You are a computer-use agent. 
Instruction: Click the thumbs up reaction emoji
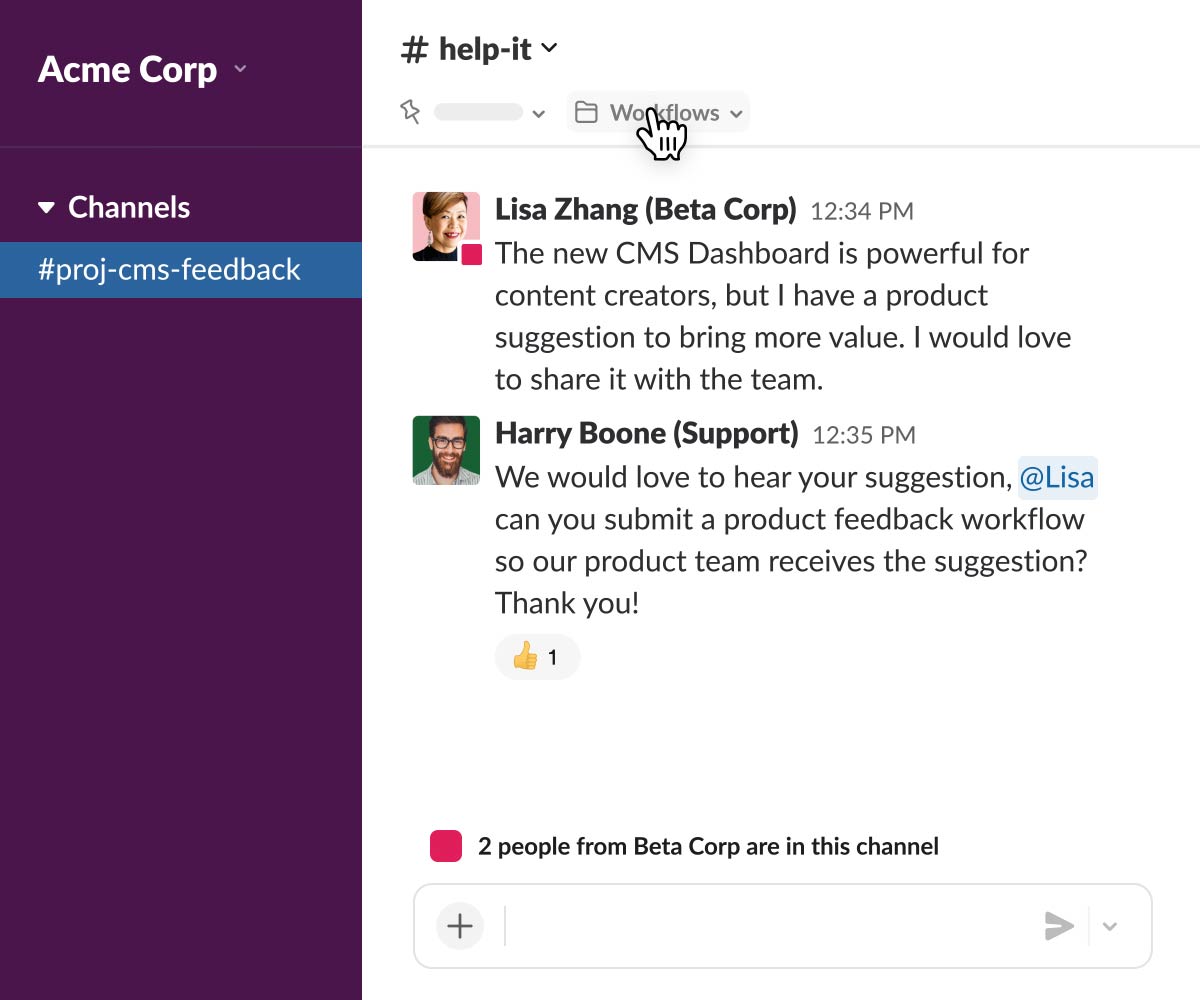(x=525, y=657)
